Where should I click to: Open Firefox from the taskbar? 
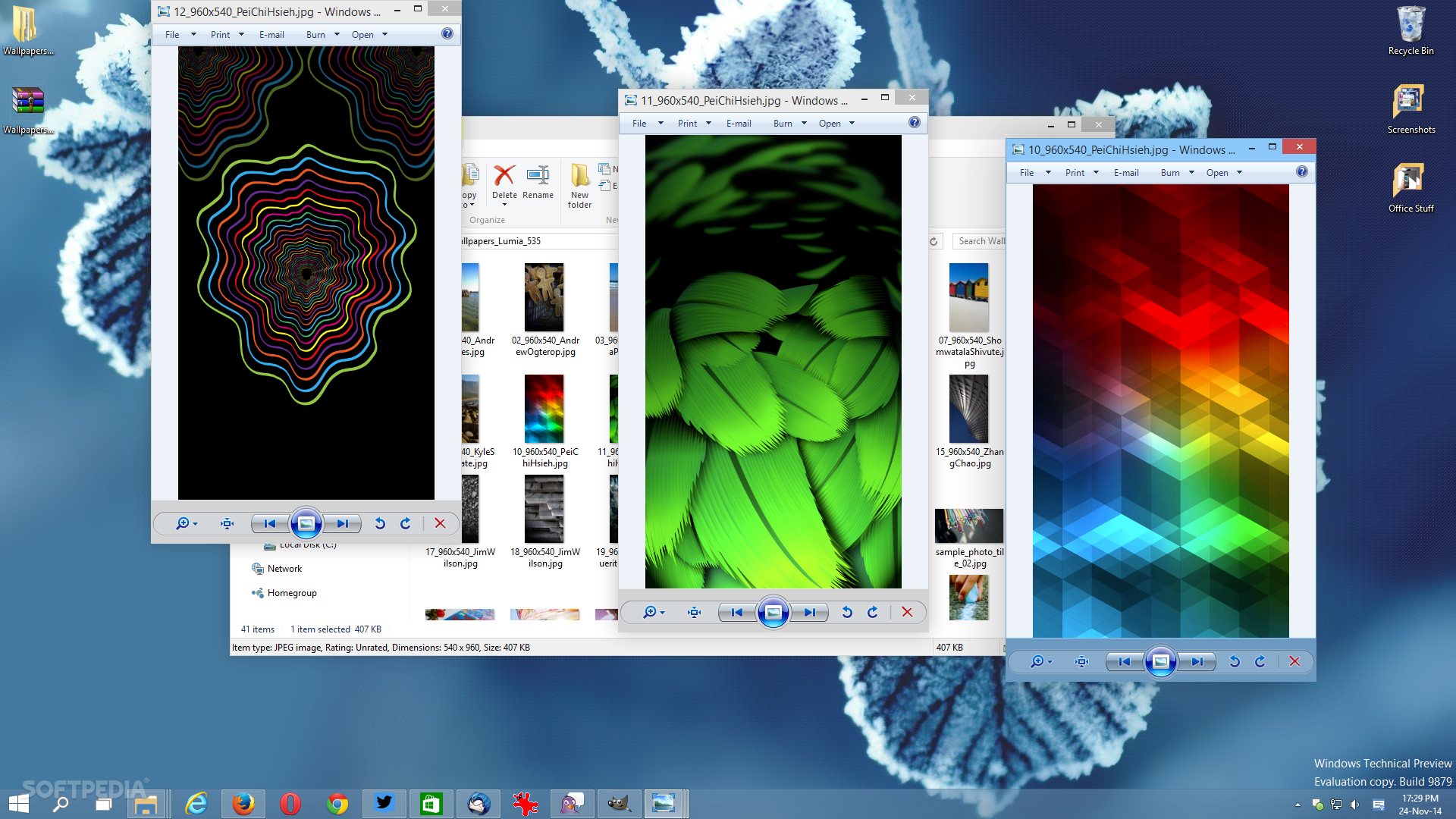(x=243, y=804)
